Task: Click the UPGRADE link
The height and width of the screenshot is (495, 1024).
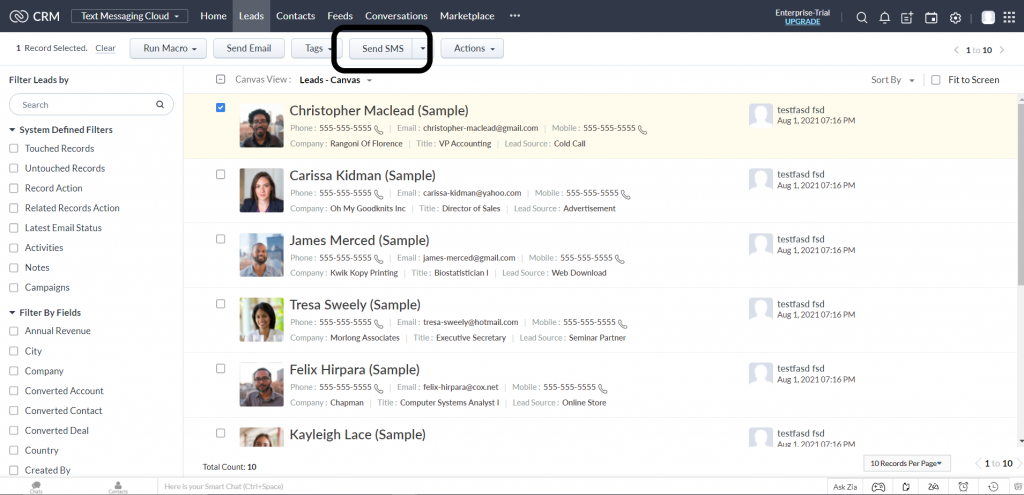Action: 803,22
